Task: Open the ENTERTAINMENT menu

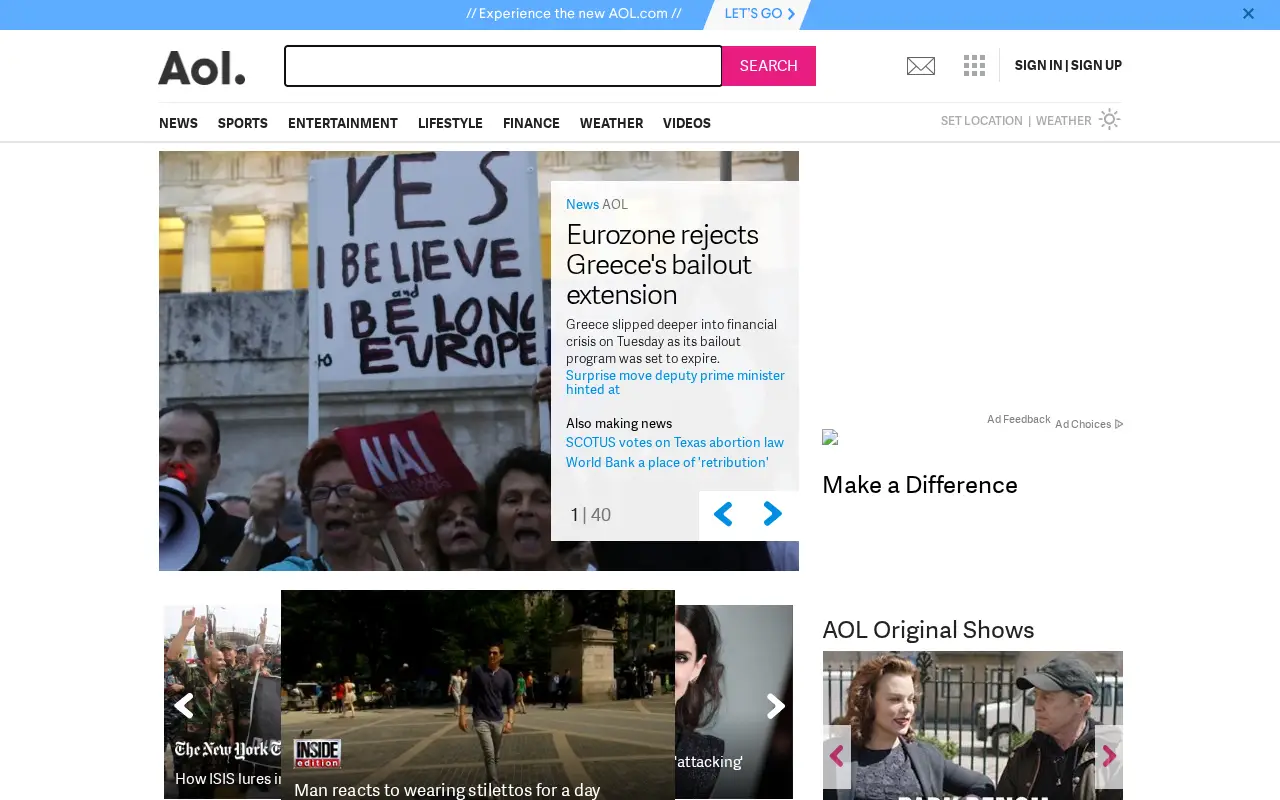Action: pos(343,123)
